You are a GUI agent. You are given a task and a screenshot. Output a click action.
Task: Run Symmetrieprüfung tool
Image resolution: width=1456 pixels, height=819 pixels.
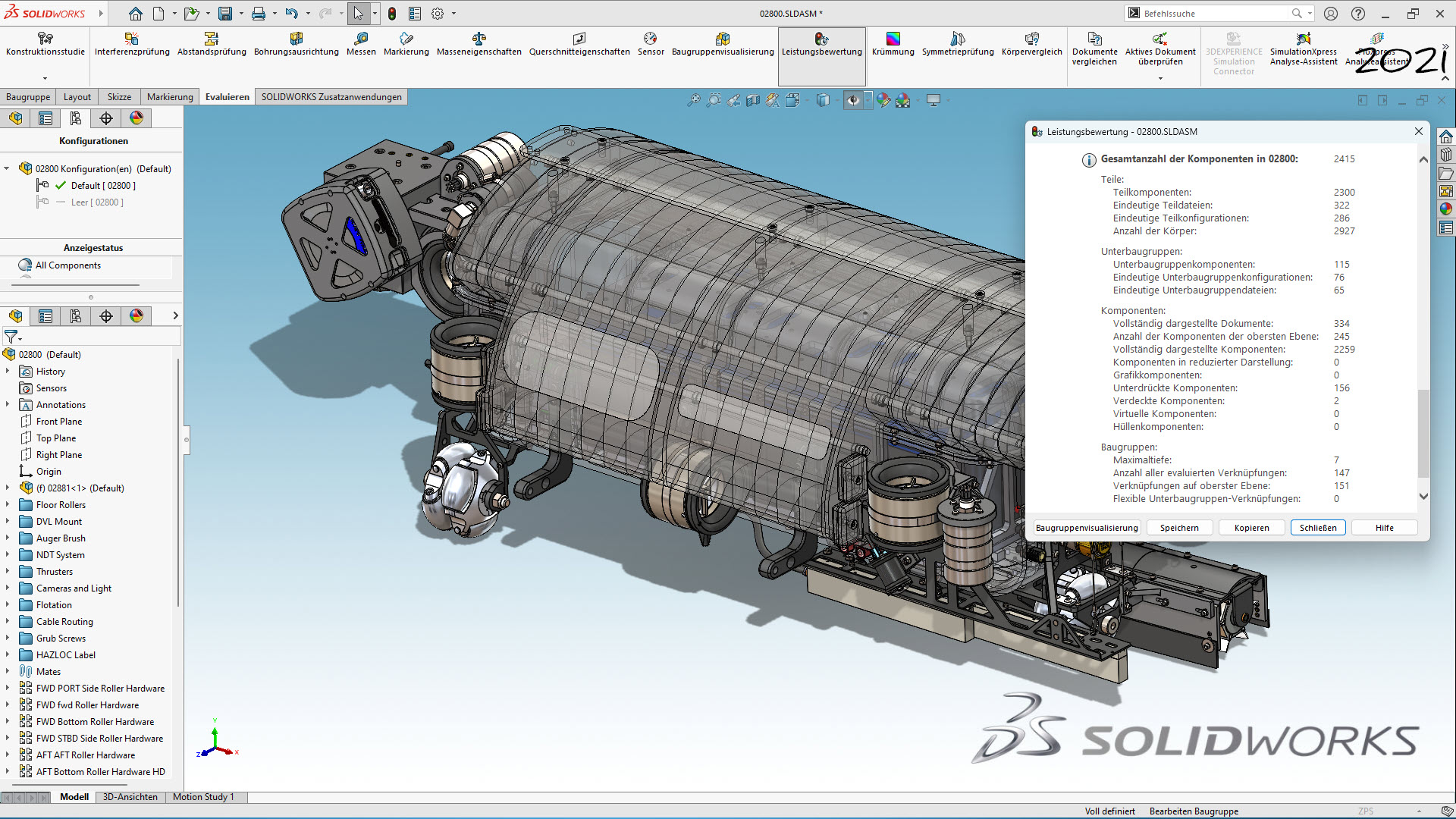tap(958, 45)
